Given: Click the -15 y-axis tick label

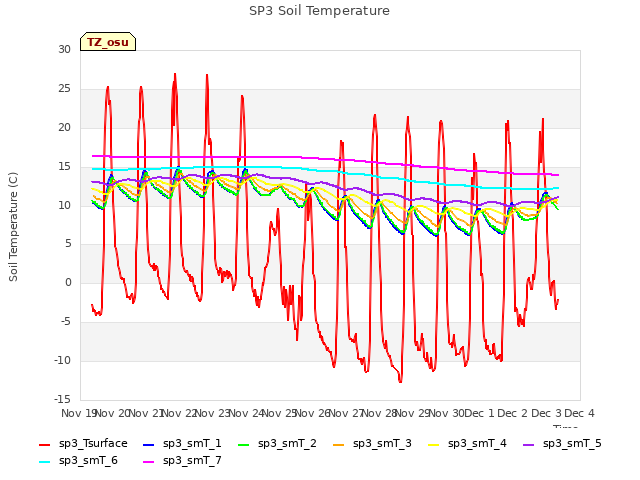Looking at the screenshot, I should click(62, 399).
